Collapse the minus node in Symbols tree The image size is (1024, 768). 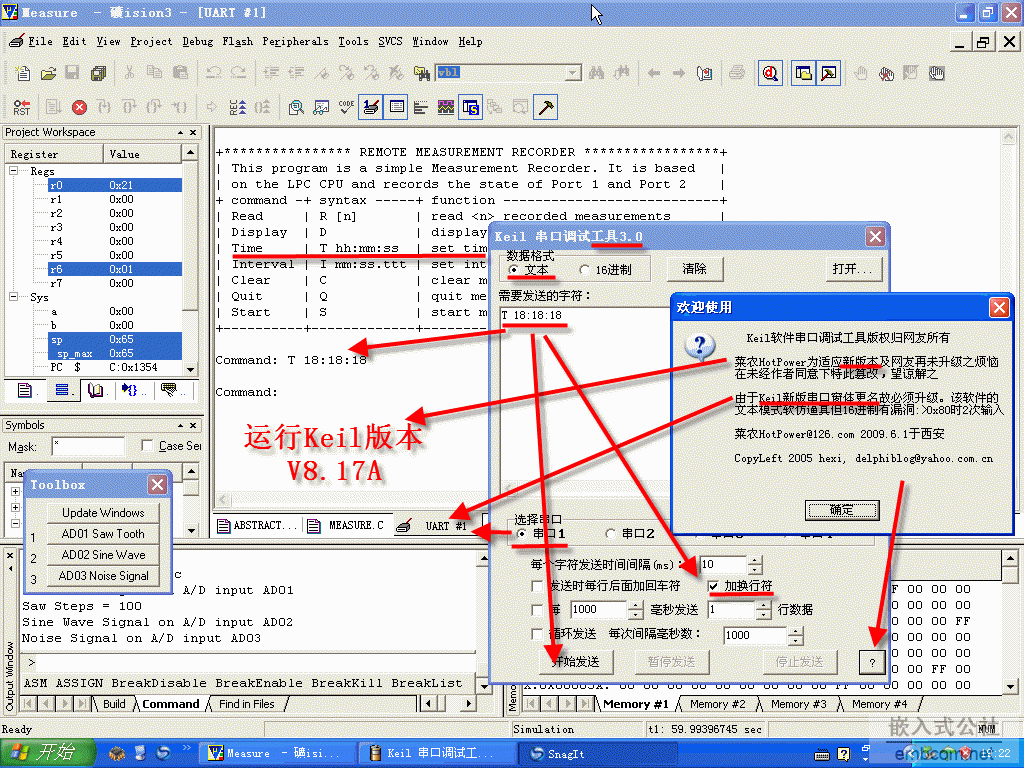click(x=15, y=523)
